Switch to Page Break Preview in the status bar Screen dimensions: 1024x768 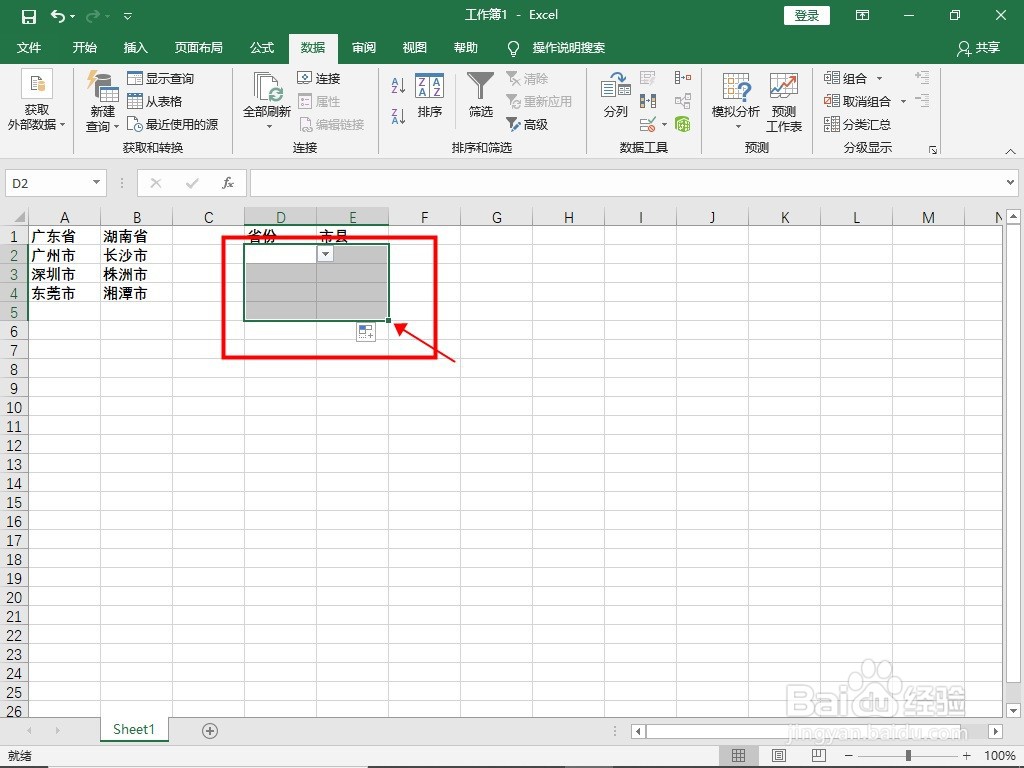[x=818, y=756]
